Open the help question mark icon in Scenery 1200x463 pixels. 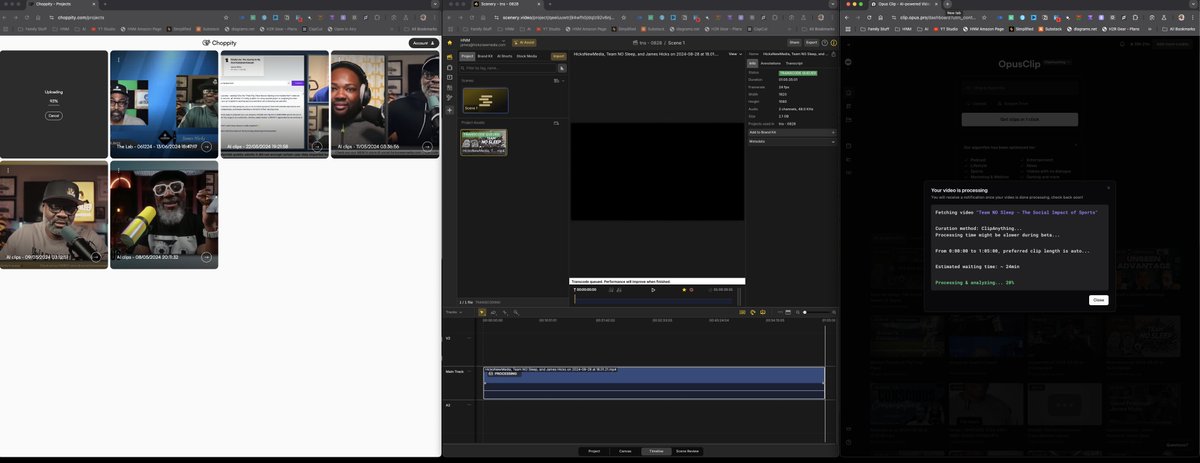(x=826, y=43)
